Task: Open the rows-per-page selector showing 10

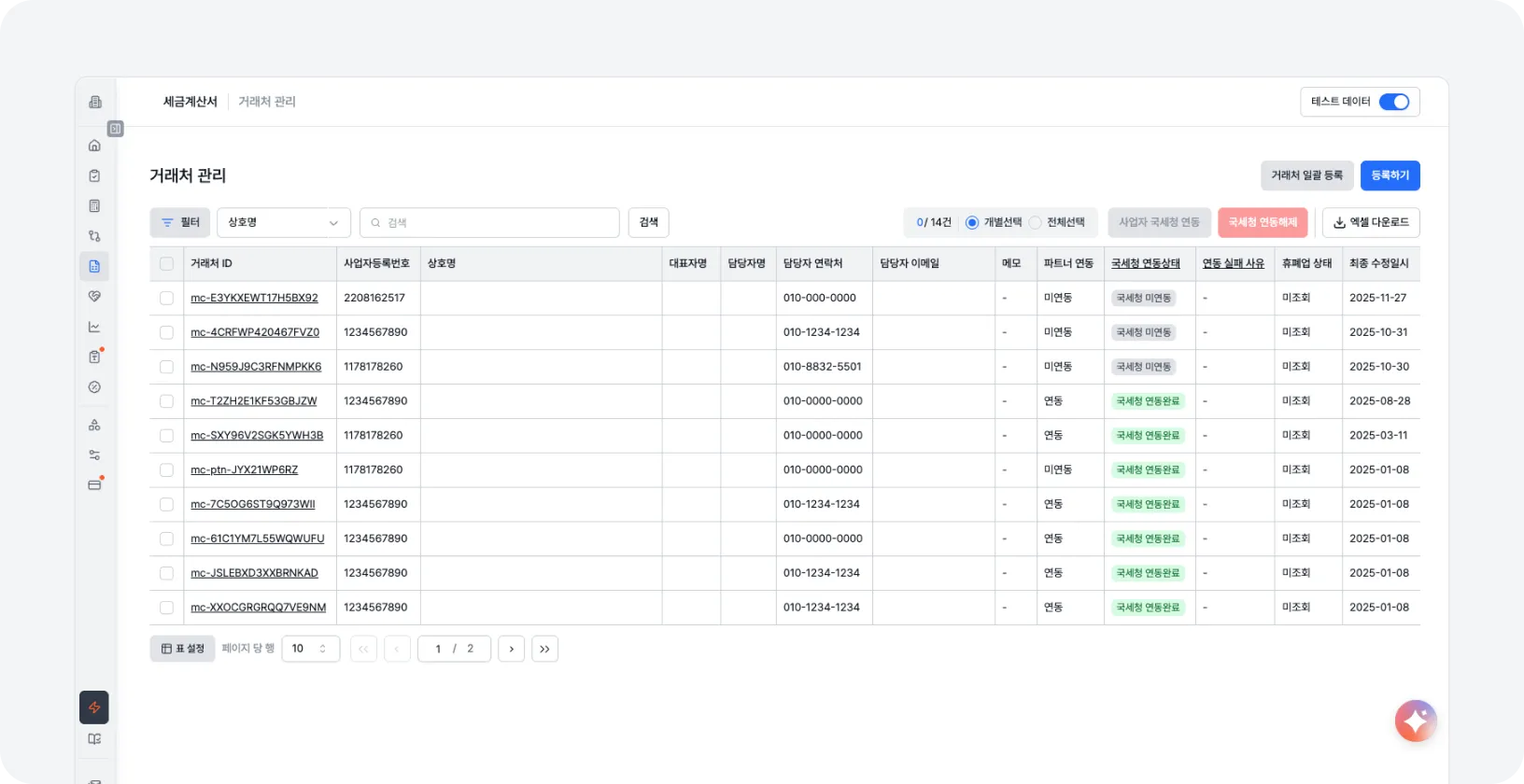Action: (310, 649)
